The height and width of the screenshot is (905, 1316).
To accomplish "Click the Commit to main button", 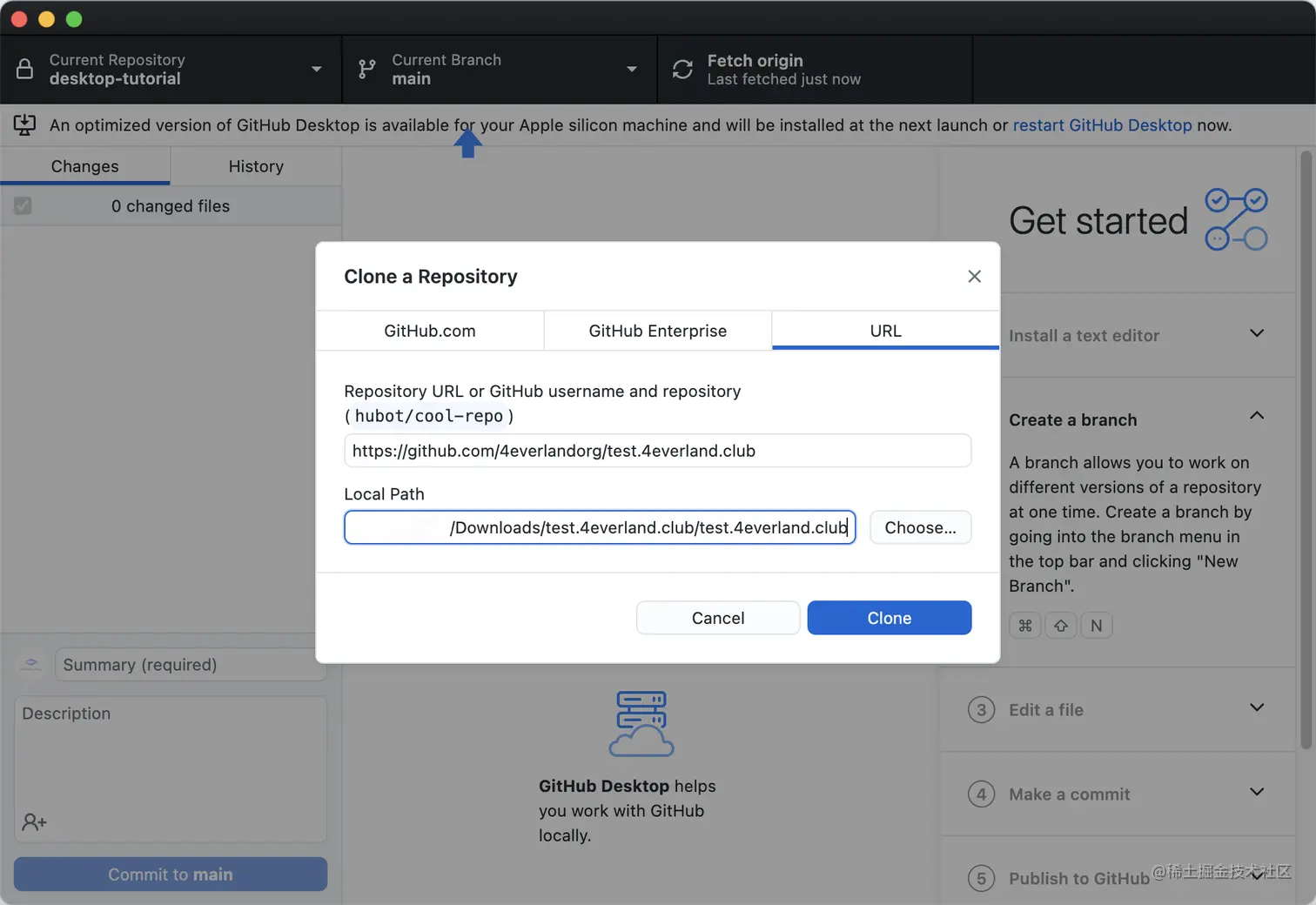I will click(x=171, y=875).
